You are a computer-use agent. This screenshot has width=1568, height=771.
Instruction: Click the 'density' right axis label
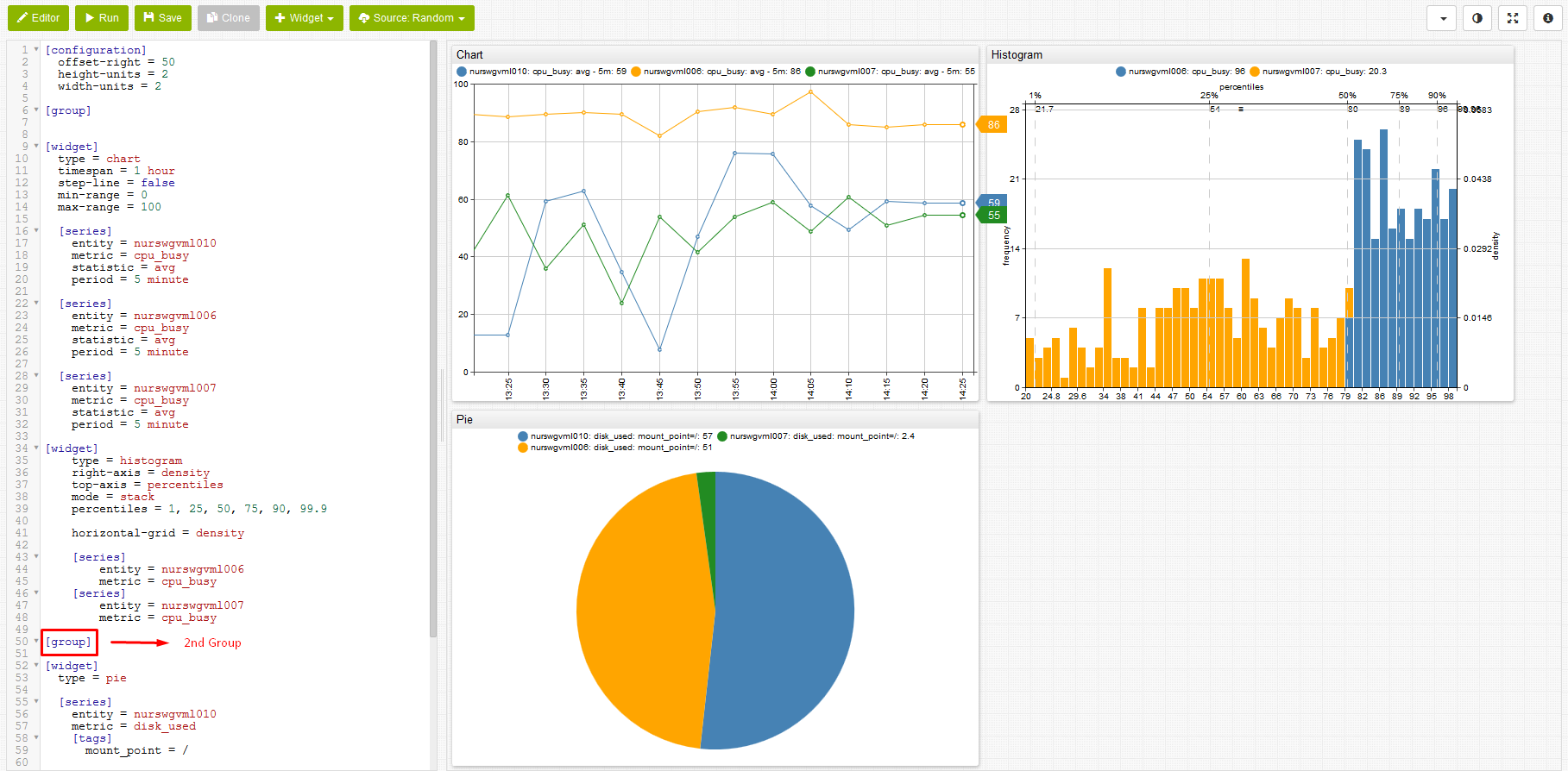1496,246
